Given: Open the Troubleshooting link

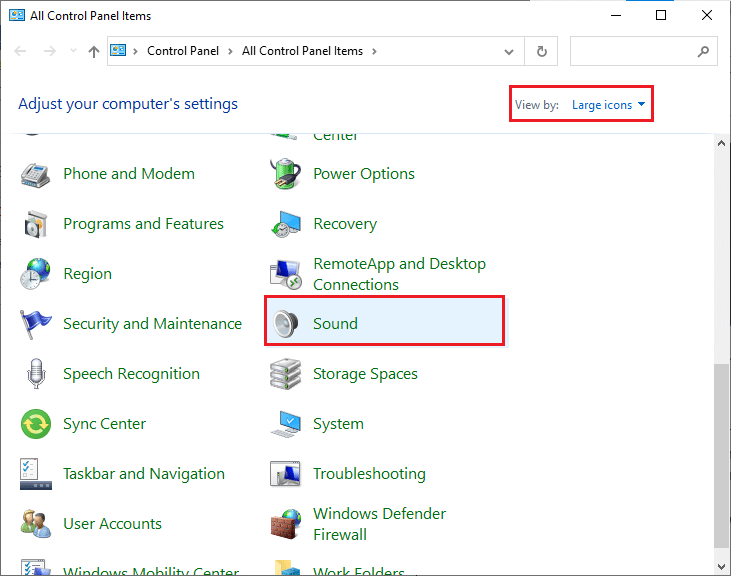Looking at the screenshot, I should coord(369,474).
